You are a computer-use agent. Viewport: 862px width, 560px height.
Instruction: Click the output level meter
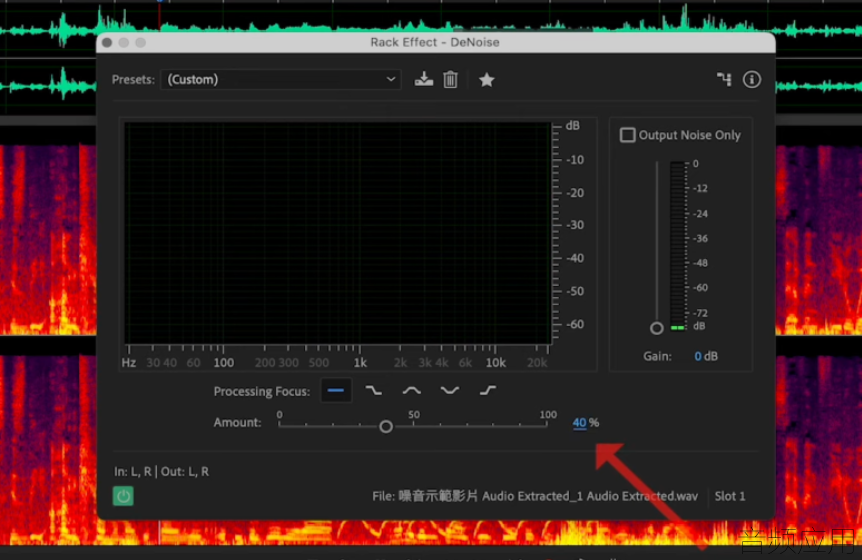pyautogui.click(x=677, y=246)
